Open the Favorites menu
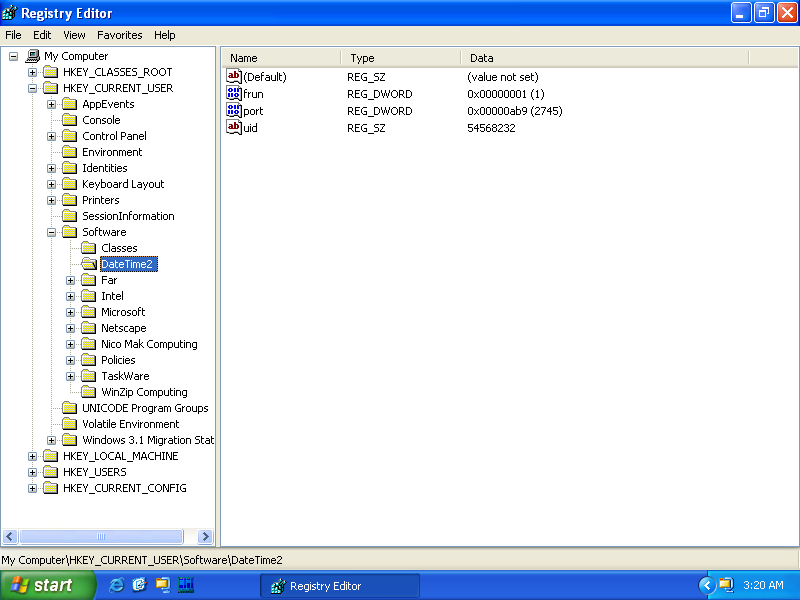Image resolution: width=800 pixels, height=600 pixels. pyautogui.click(x=119, y=35)
